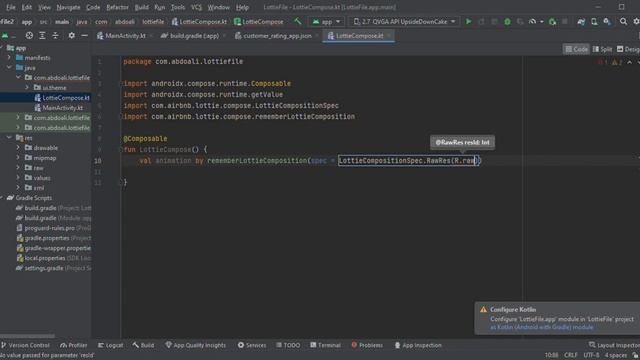Hide Project panel with the minus icon
The width and height of the screenshot is (640, 360).
point(84,36)
